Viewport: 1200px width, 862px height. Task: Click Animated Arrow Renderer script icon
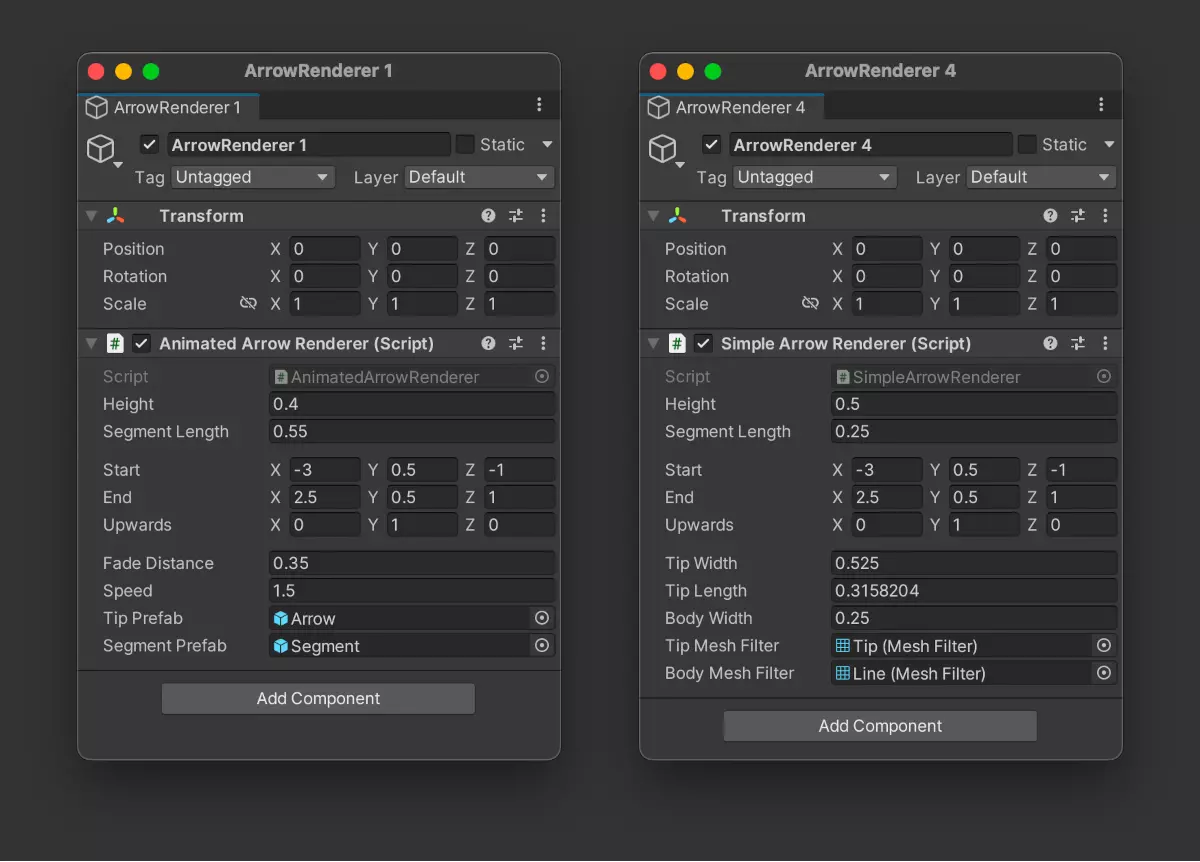click(x=115, y=343)
